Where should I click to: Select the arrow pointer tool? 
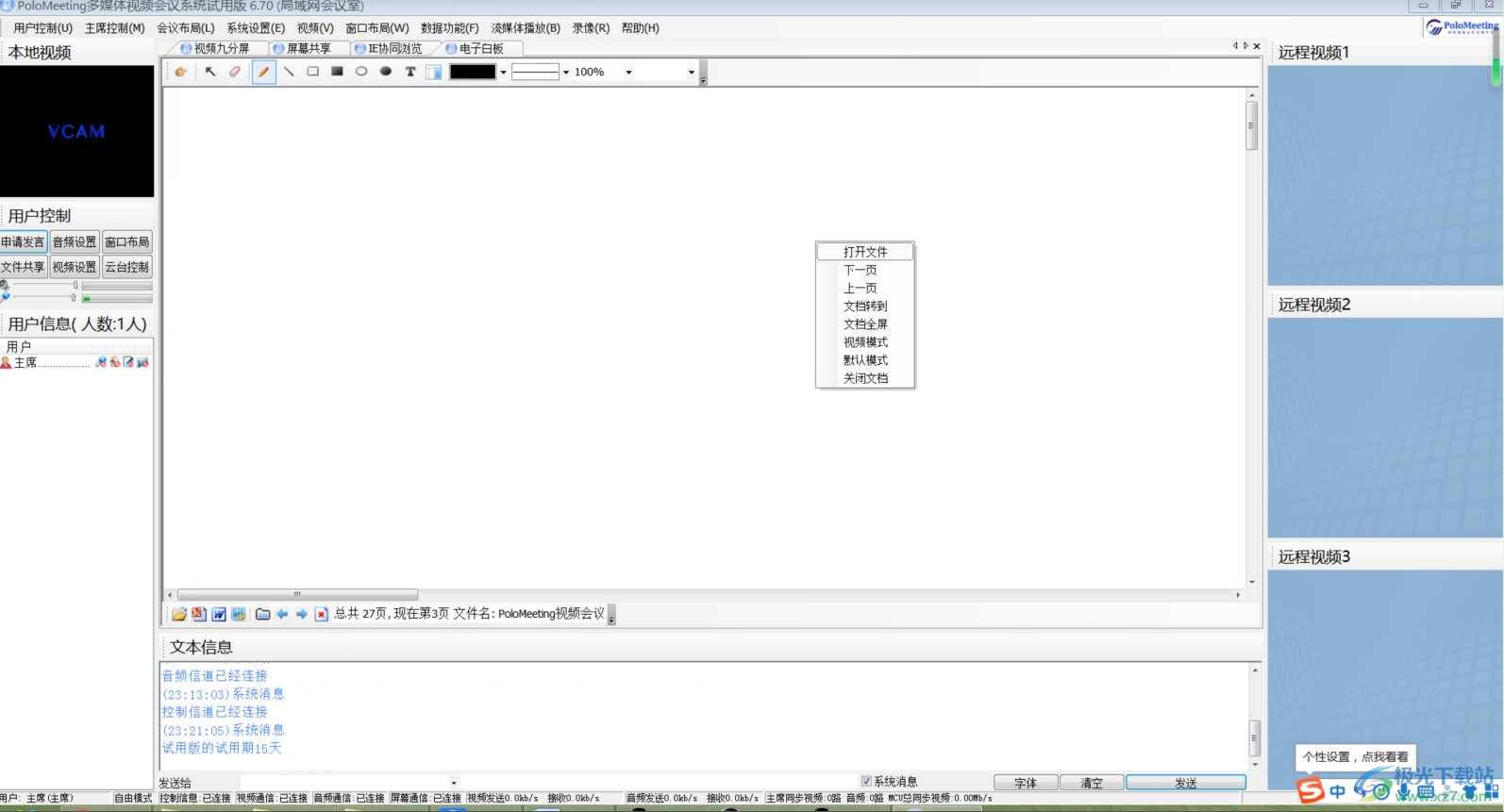tap(210, 72)
